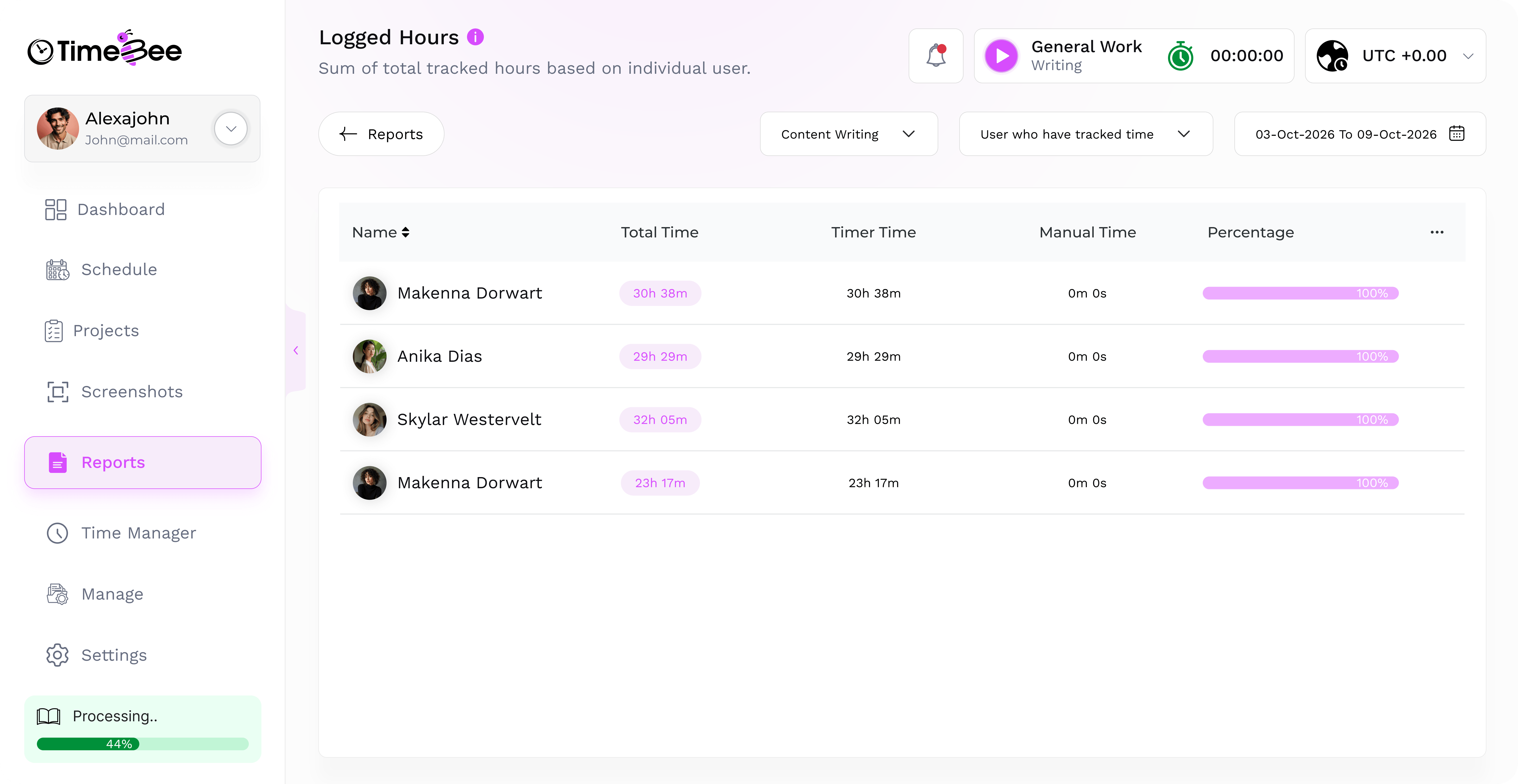1518x784 pixels.
Task: Click the 23h 17m total time badge
Action: click(660, 483)
